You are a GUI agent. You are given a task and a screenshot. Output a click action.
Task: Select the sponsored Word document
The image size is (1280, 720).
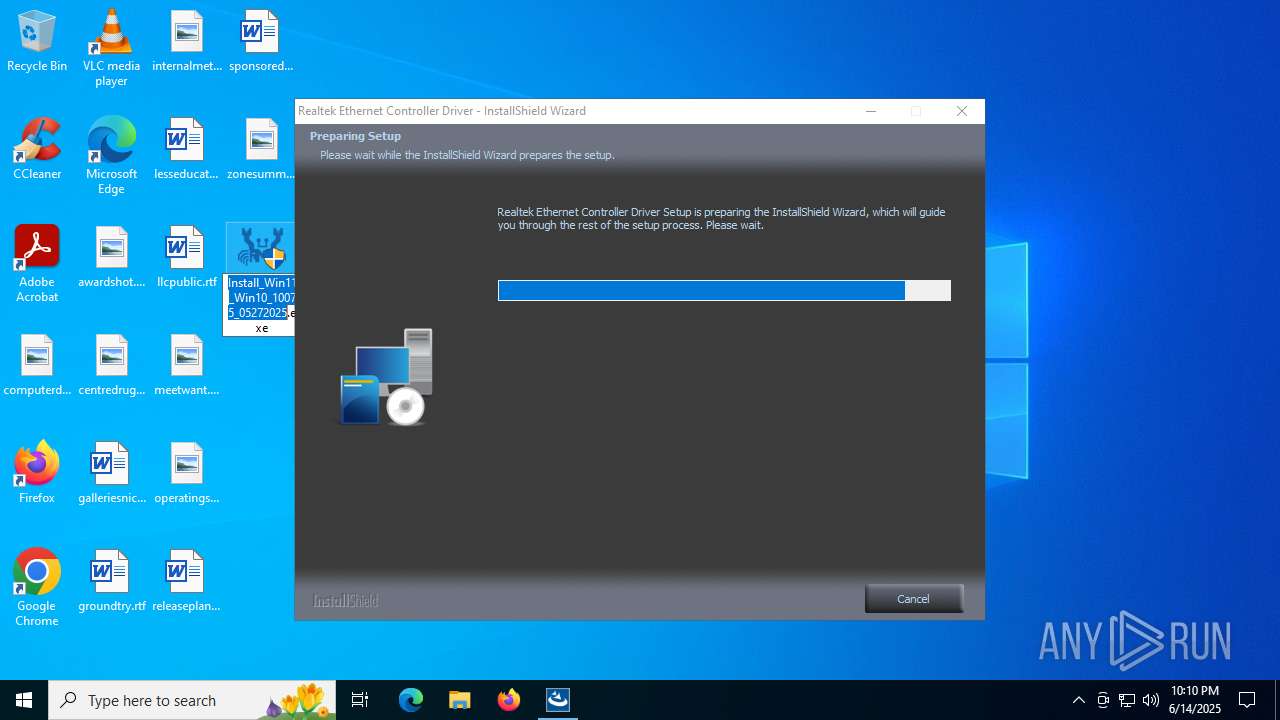pyautogui.click(x=261, y=42)
